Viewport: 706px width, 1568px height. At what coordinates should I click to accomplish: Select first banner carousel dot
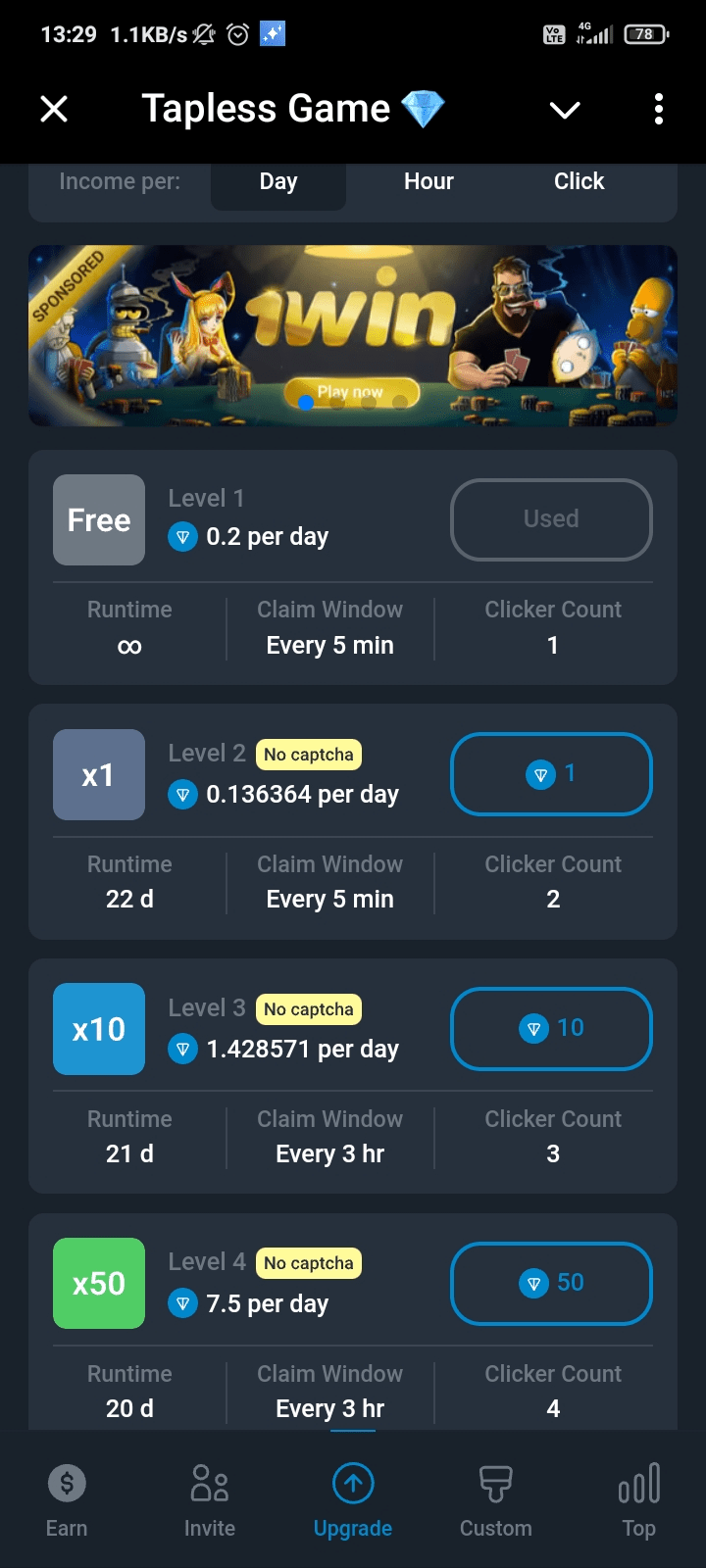(306, 402)
